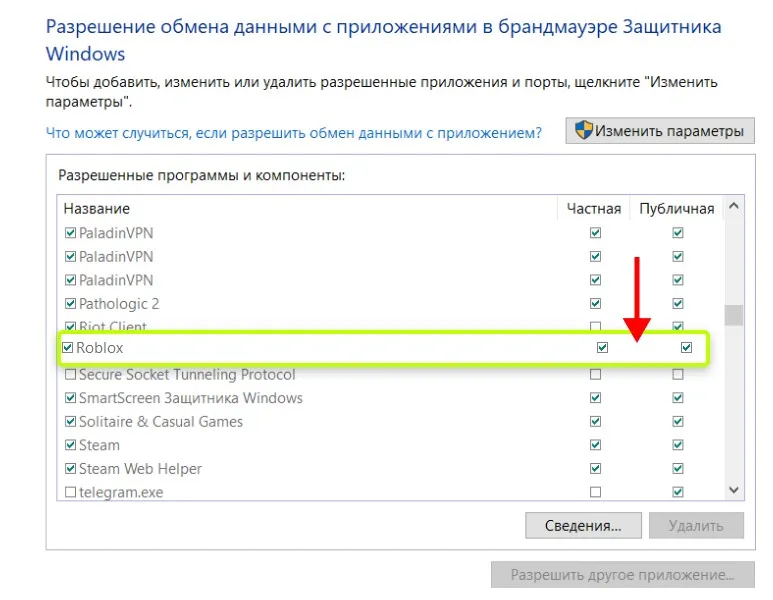Image resolution: width=773 pixels, height=600 pixels.
Task: Toggle Solitaire & Casual Games Частная checkbox
Action: (596, 422)
